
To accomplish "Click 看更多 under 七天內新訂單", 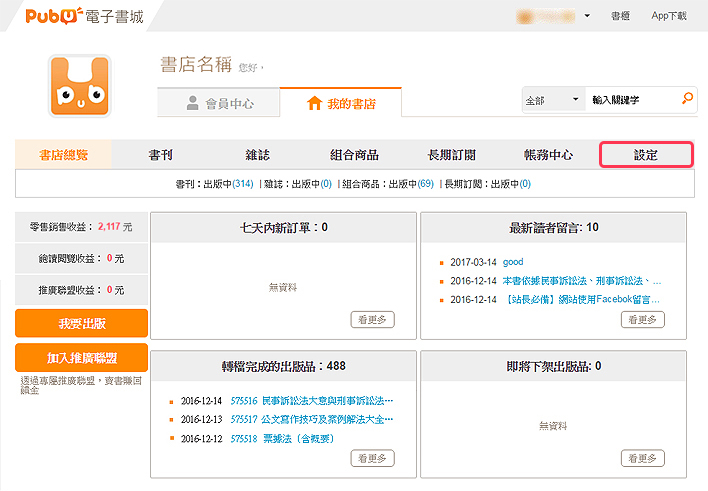I will click(373, 320).
